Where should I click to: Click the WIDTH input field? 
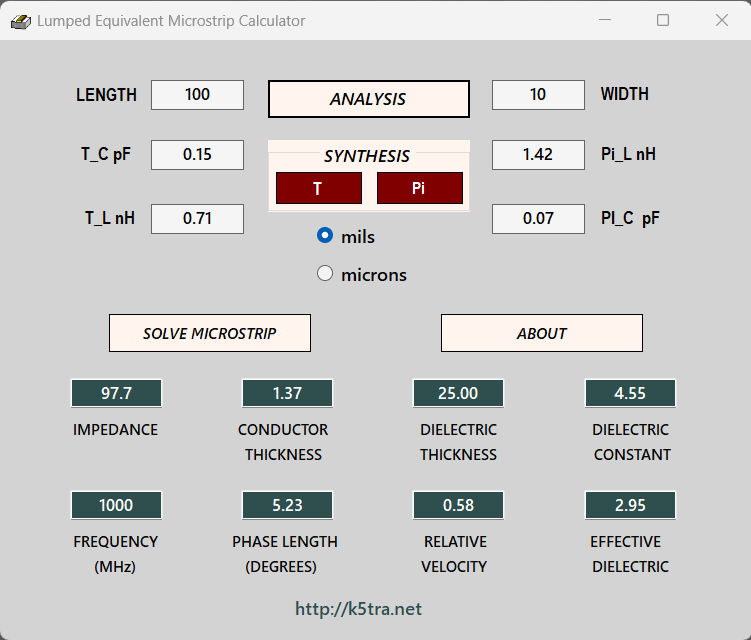point(538,95)
